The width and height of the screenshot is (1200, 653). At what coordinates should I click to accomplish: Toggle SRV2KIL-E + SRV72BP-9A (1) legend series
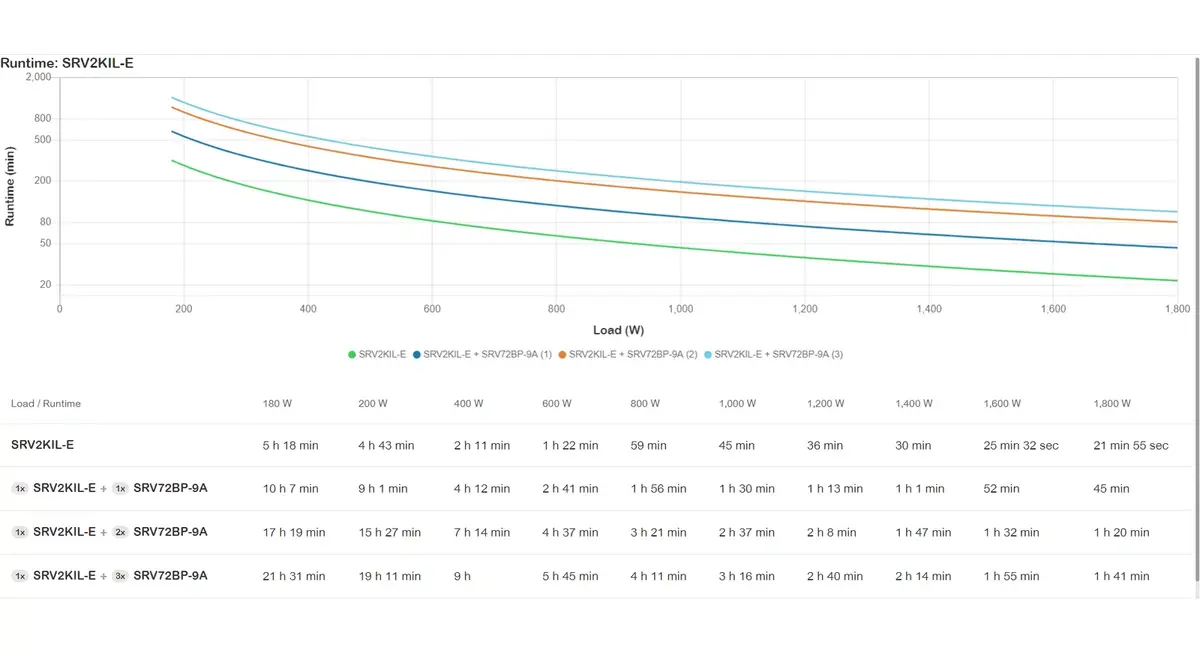[482, 354]
